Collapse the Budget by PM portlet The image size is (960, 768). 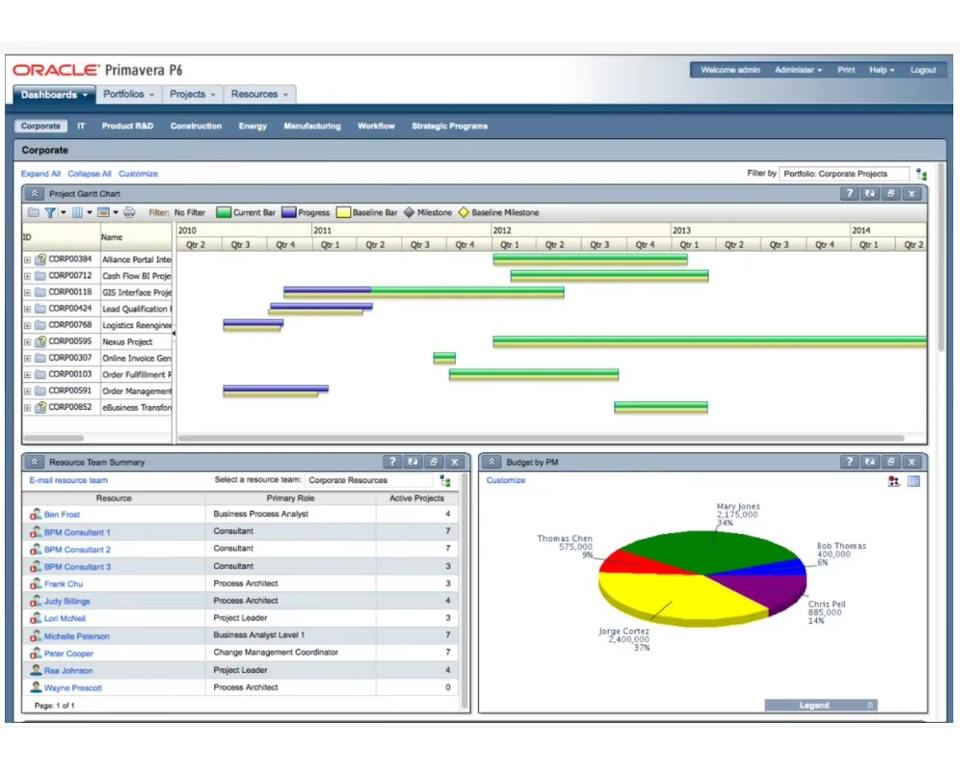(491, 462)
